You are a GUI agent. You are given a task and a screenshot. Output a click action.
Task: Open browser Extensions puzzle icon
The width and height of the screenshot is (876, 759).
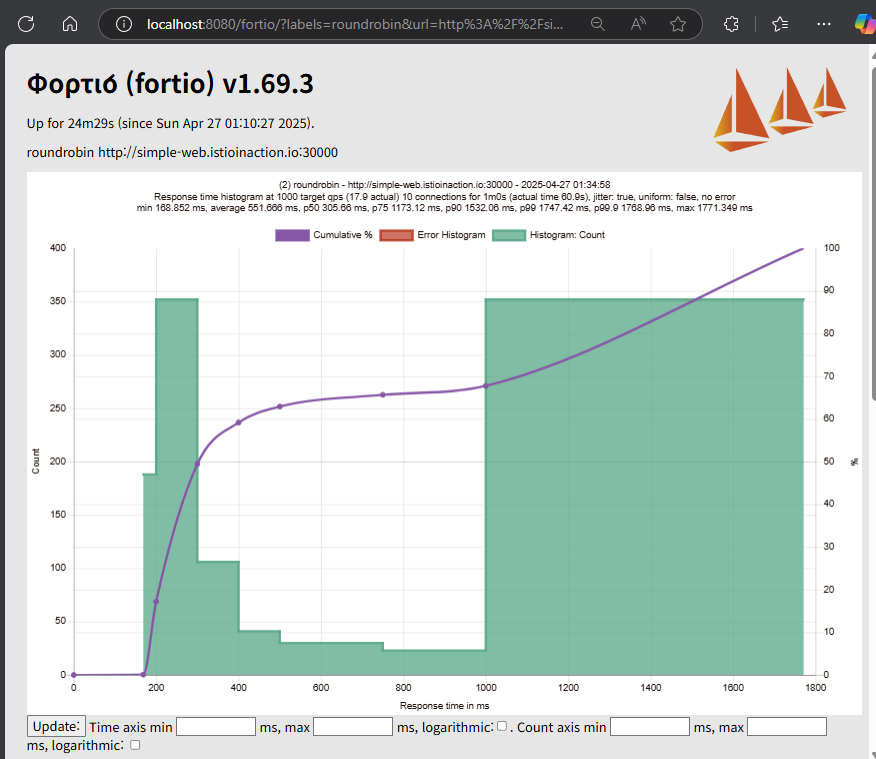click(x=731, y=24)
